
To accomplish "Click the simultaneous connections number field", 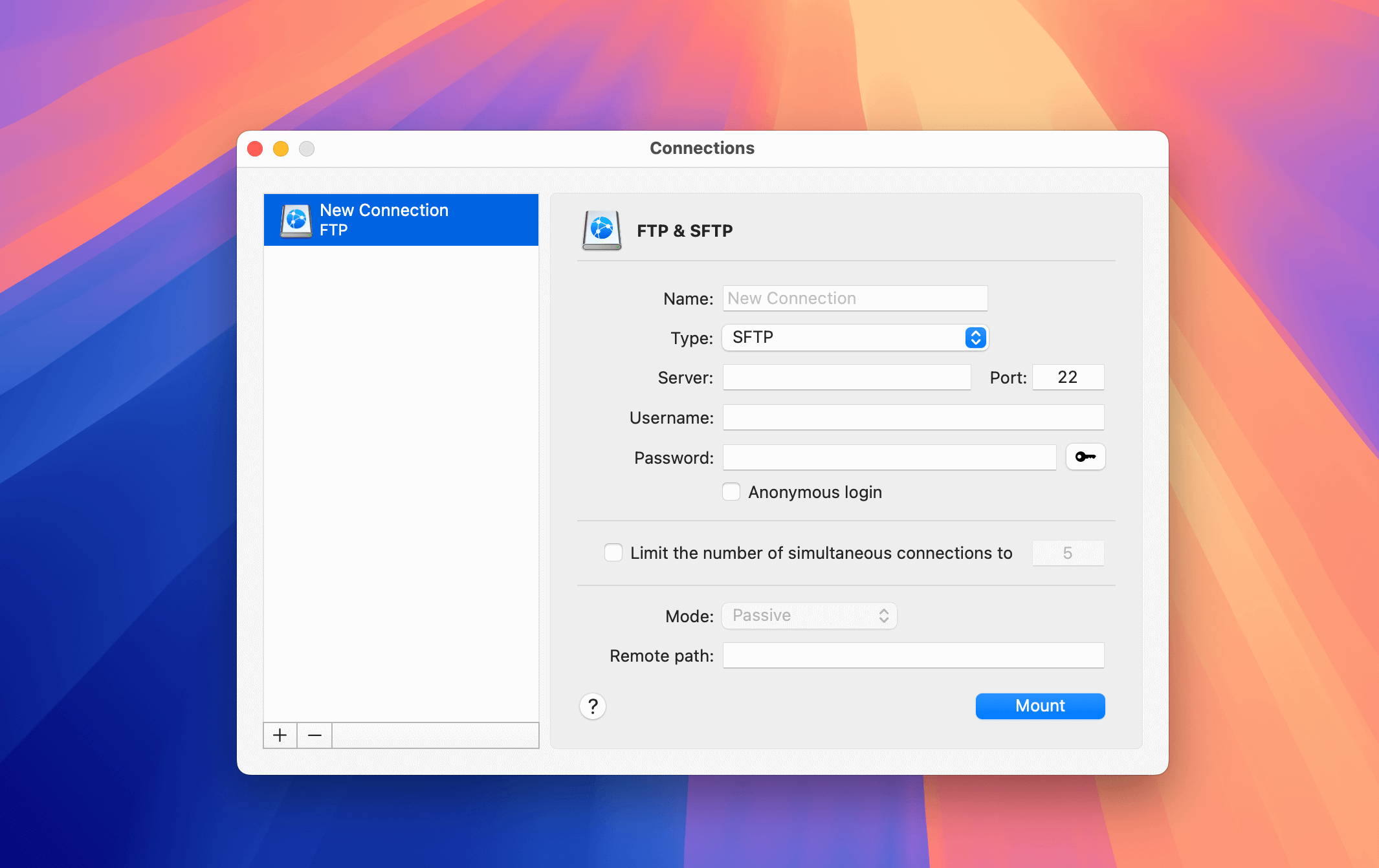I will (x=1068, y=552).
